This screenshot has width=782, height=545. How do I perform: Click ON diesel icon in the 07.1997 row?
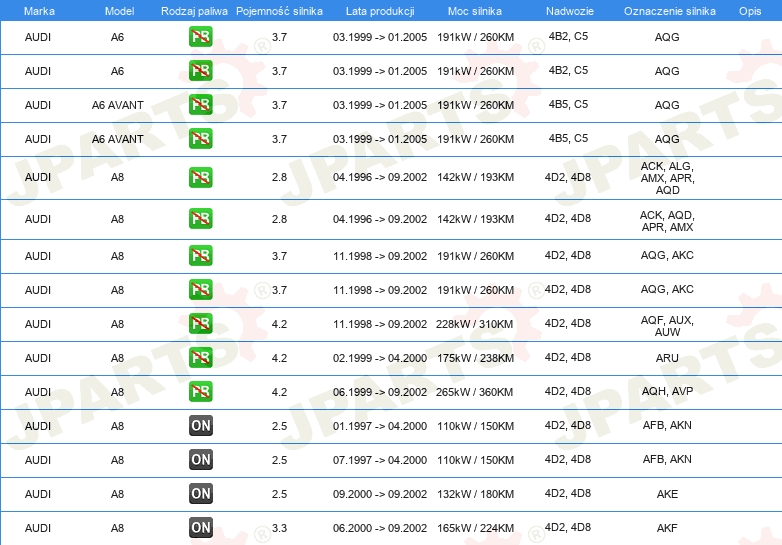(200, 460)
